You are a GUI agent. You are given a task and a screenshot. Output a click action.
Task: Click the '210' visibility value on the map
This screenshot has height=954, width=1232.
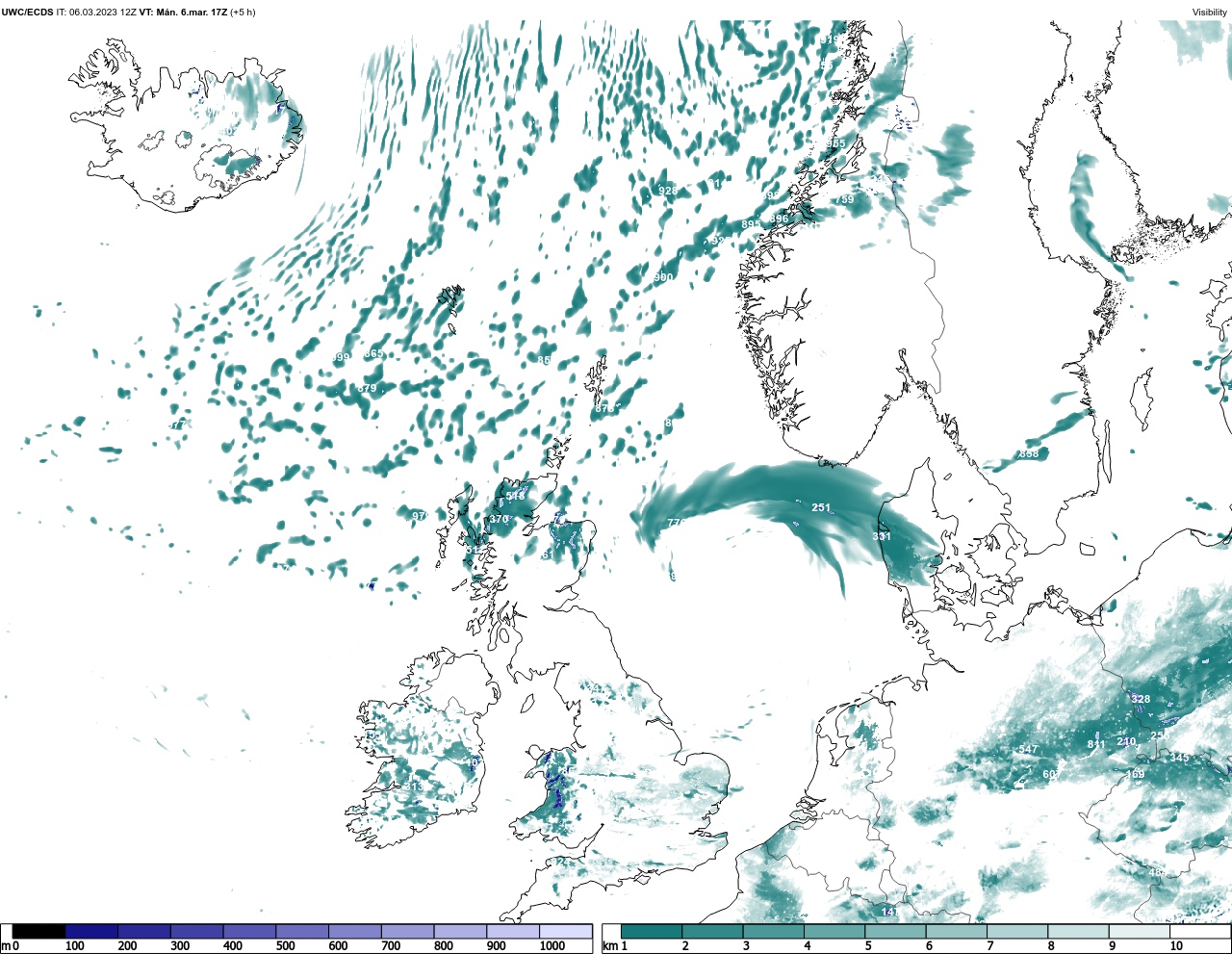1127,742
